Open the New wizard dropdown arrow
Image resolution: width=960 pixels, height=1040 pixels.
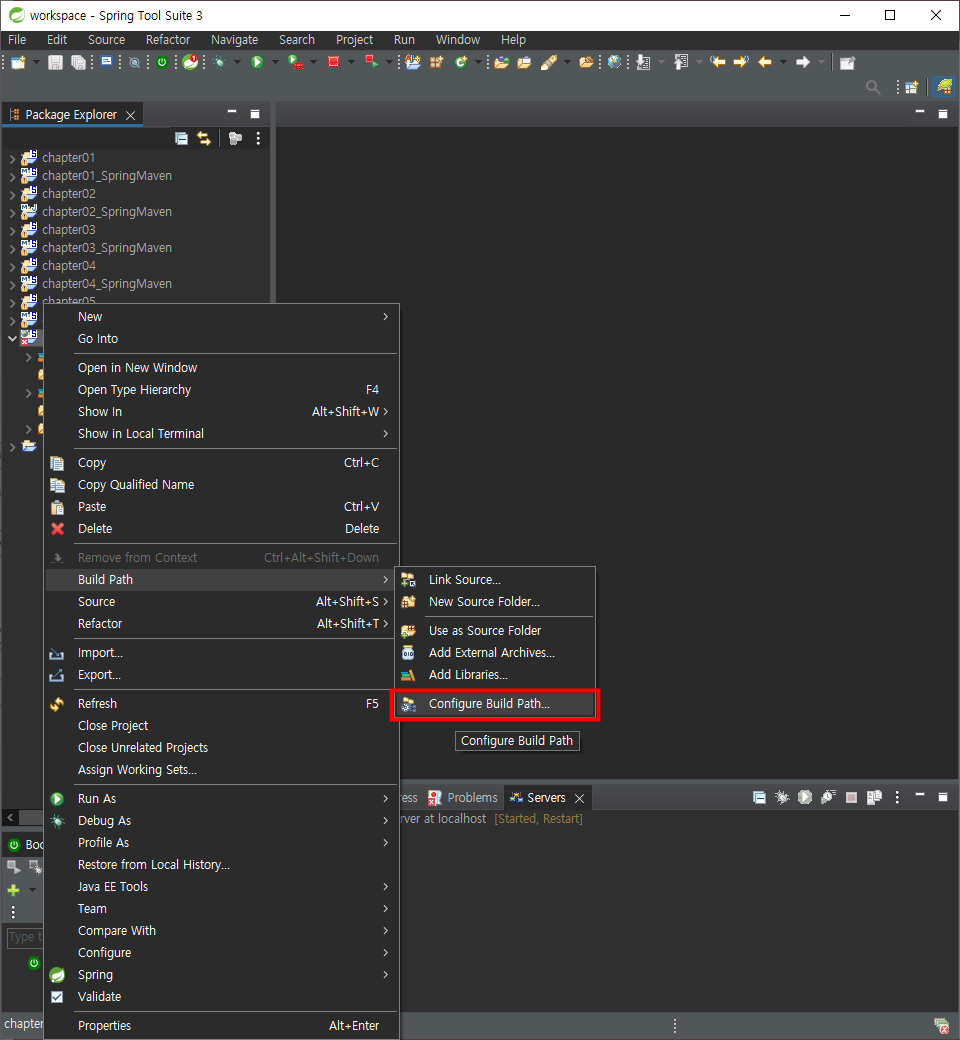coord(36,62)
